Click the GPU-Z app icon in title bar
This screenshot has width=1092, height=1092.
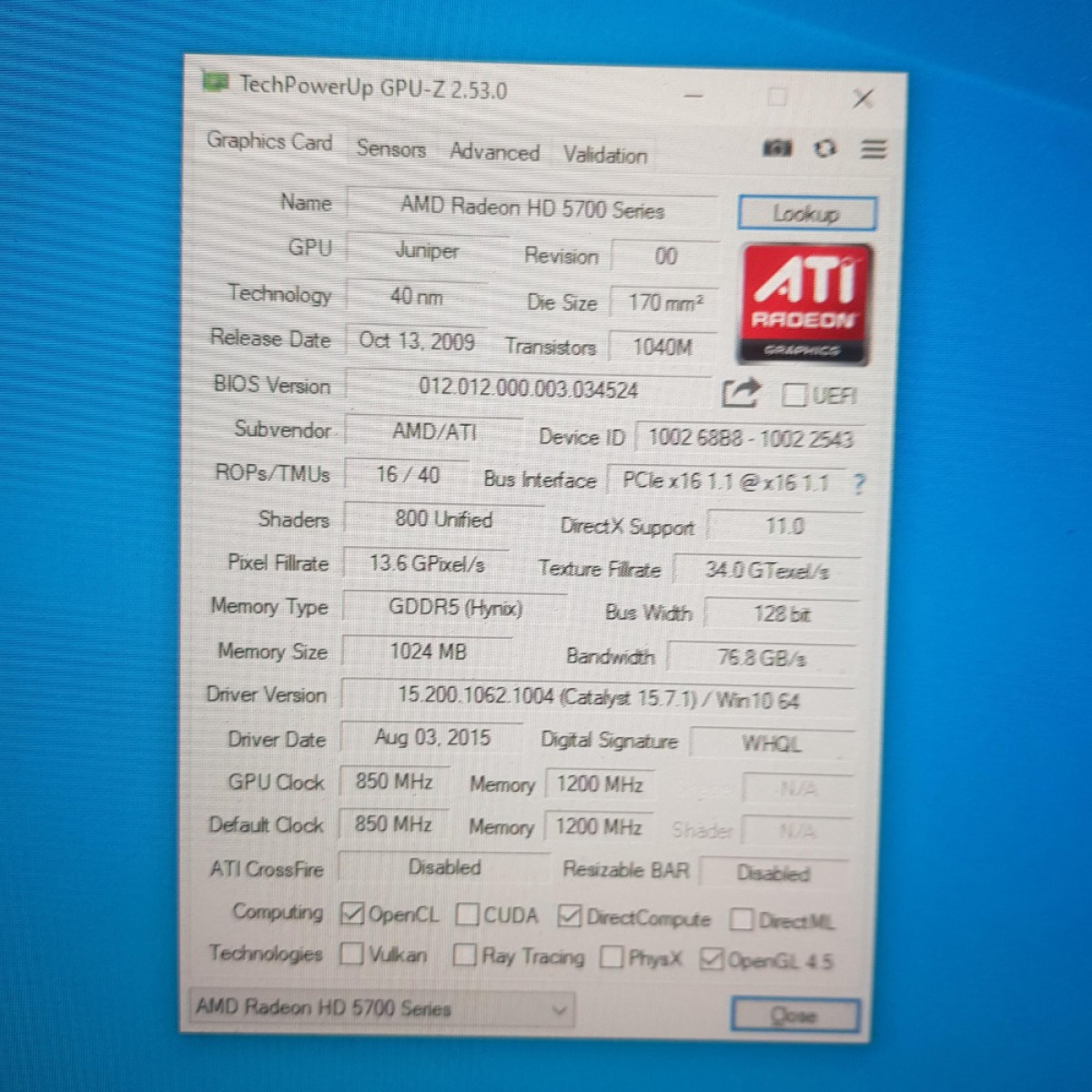click(x=215, y=82)
